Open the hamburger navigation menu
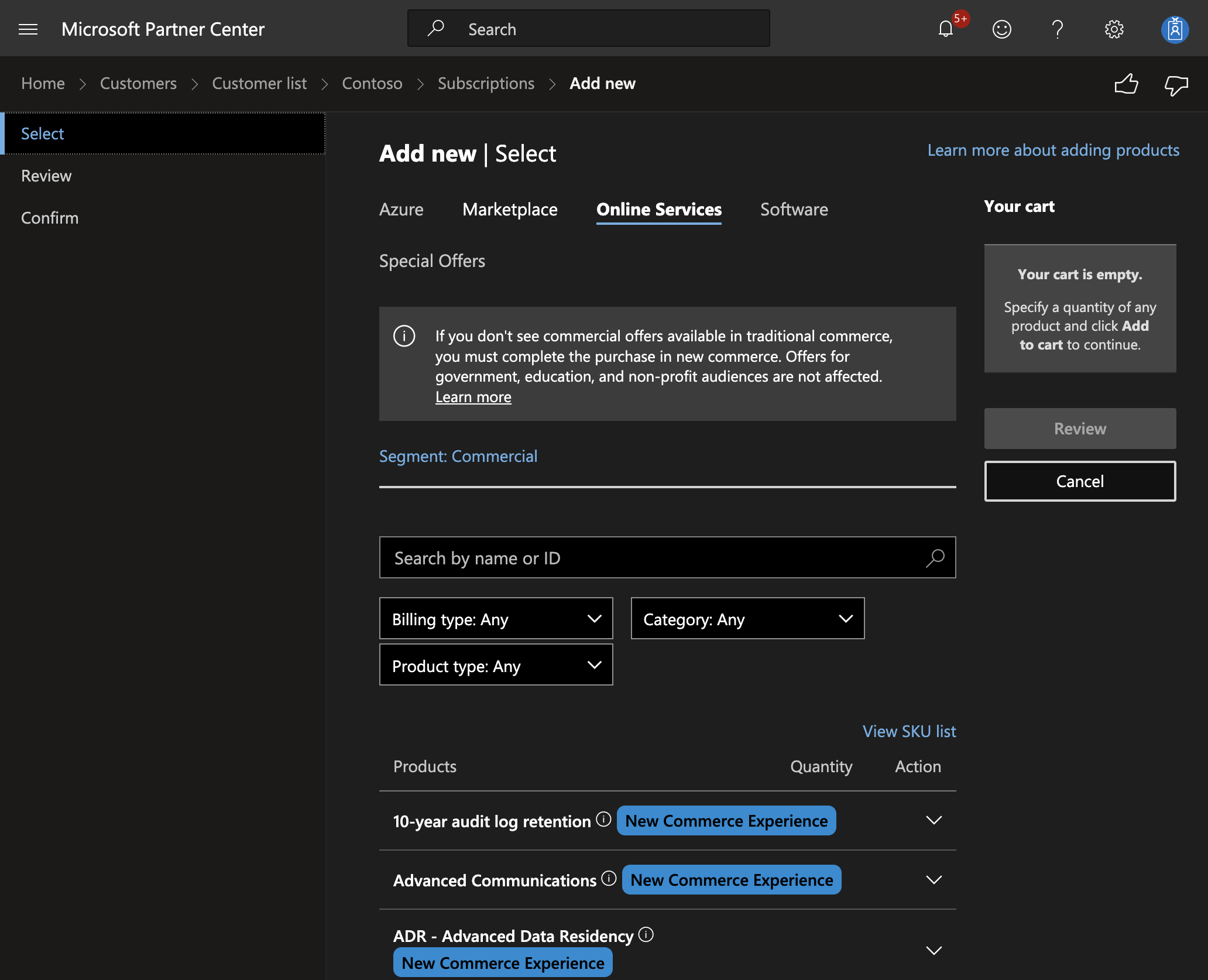The image size is (1208, 980). click(28, 29)
